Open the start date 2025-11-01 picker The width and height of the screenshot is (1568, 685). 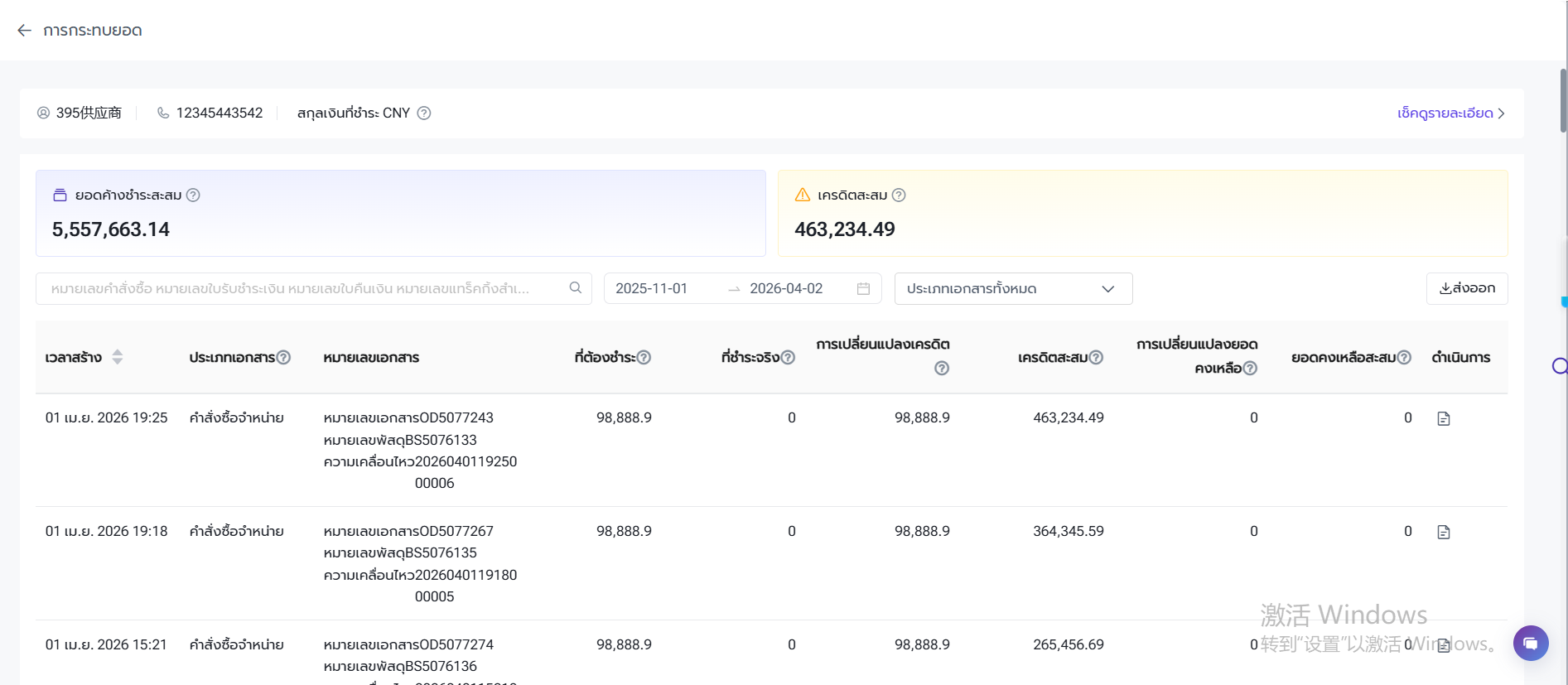pos(652,289)
